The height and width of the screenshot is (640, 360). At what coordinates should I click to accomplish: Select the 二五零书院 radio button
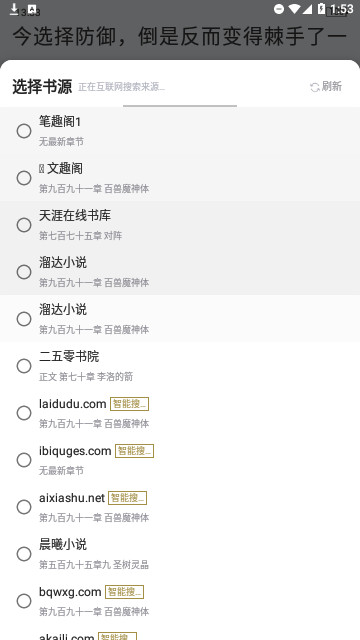(24, 366)
